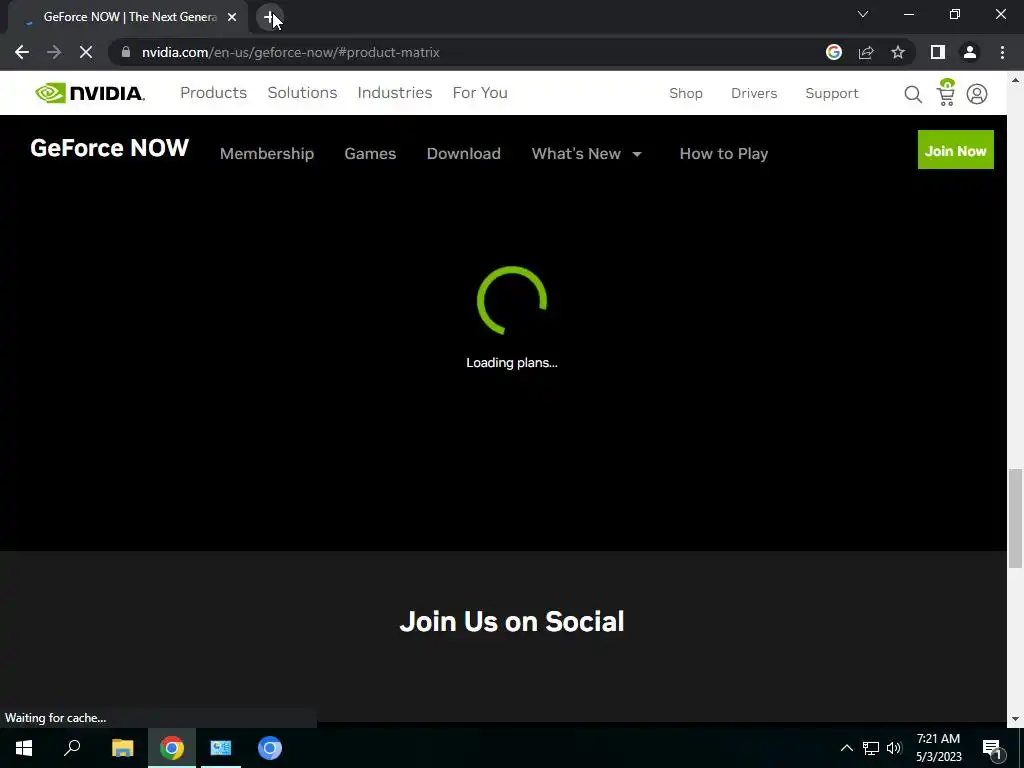Open the Chrome three-dot menu

coord(1002,52)
